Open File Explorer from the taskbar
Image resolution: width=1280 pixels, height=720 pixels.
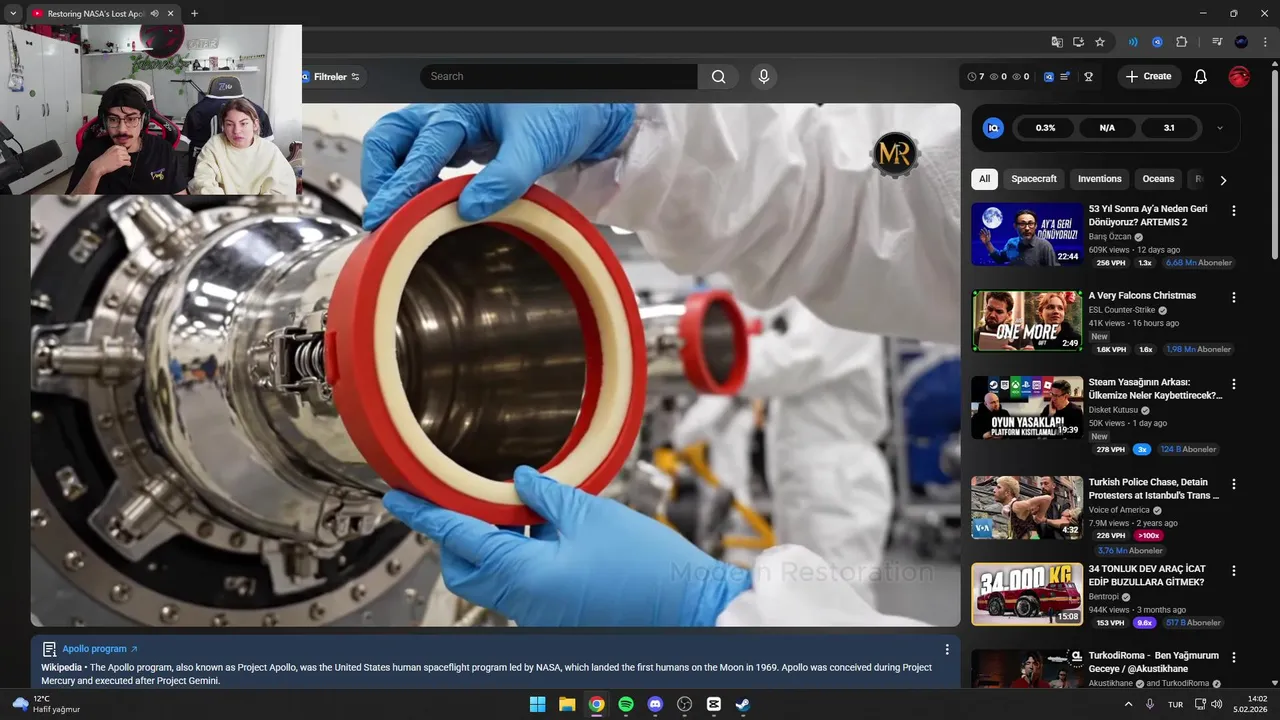tap(567, 704)
